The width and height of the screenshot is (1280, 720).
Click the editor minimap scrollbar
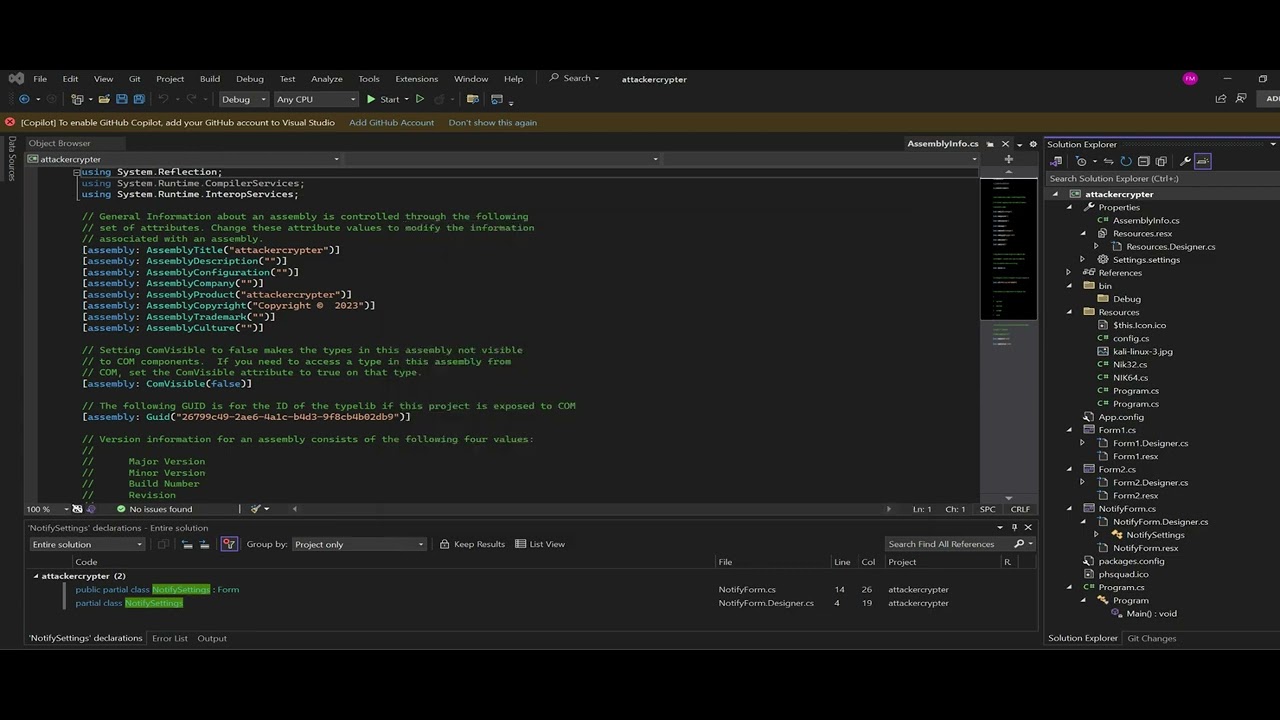point(1008,333)
